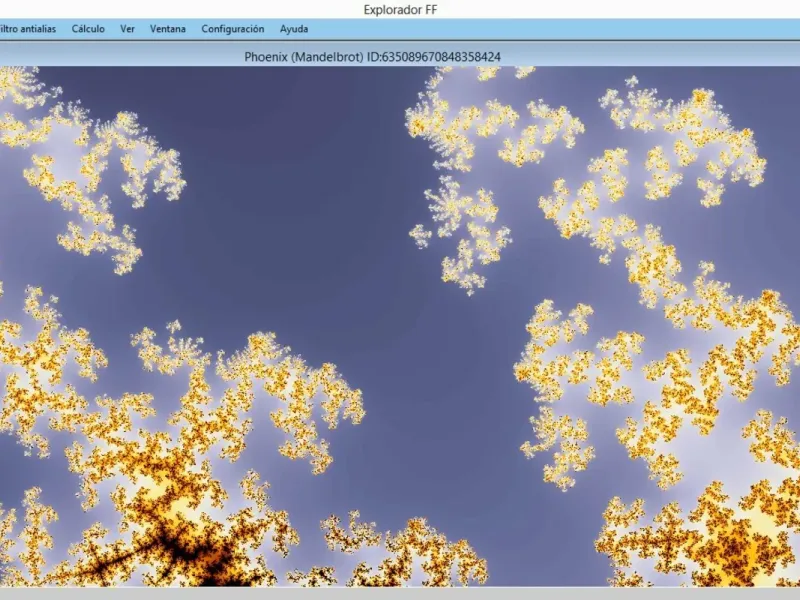
Task: Click the Phoenix fractal image canvas
Action: pos(400,326)
